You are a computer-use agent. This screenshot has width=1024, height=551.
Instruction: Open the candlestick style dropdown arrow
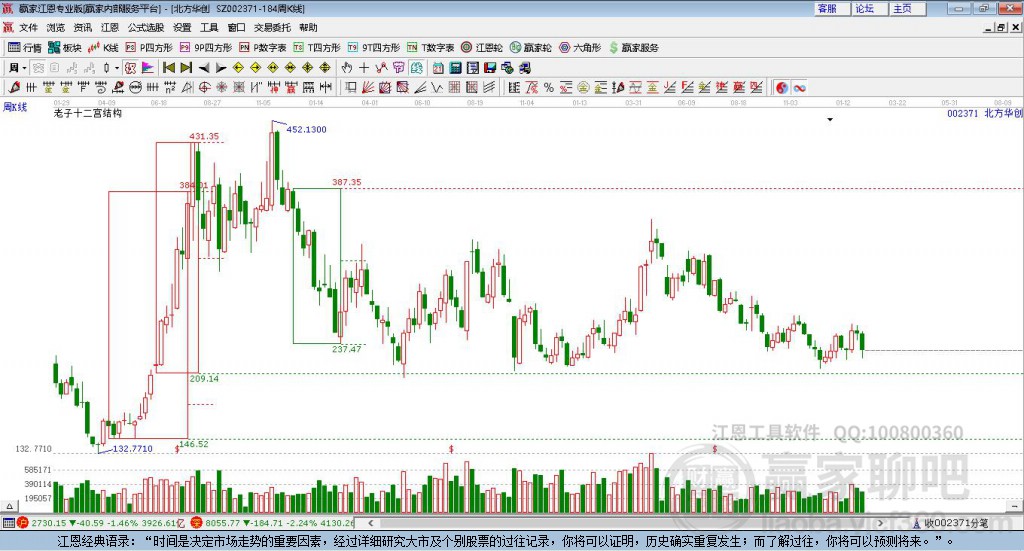(x=117, y=68)
